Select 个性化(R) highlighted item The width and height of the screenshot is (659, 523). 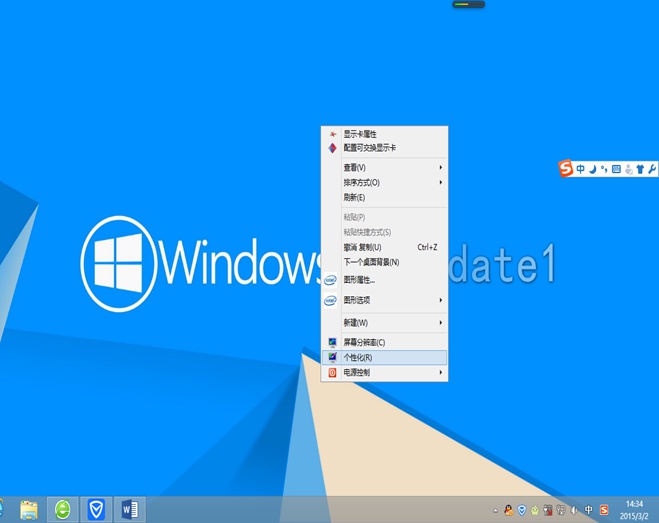384,357
